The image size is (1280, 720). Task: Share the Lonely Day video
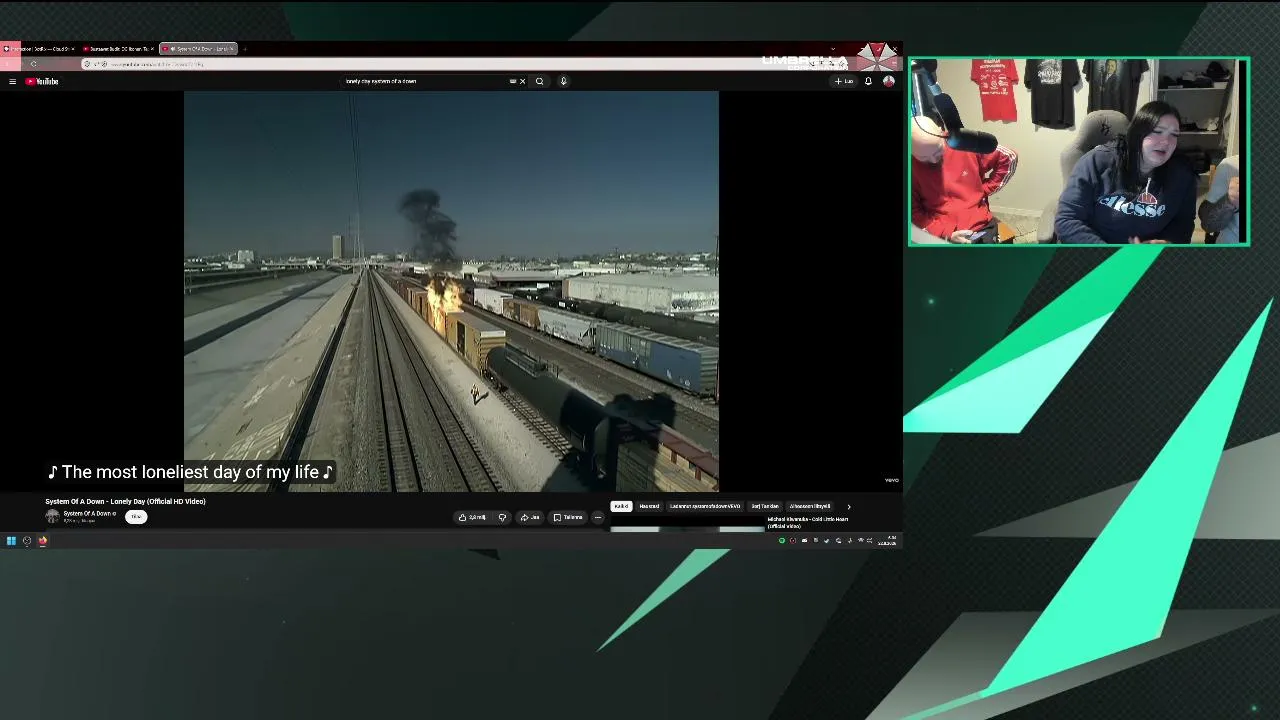click(x=530, y=517)
